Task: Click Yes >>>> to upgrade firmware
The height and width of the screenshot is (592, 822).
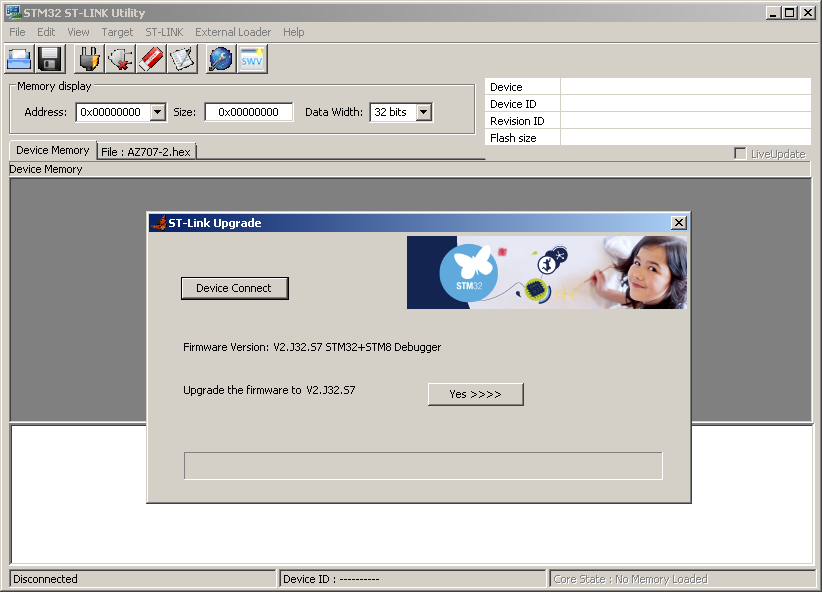Action: click(x=475, y=394)
